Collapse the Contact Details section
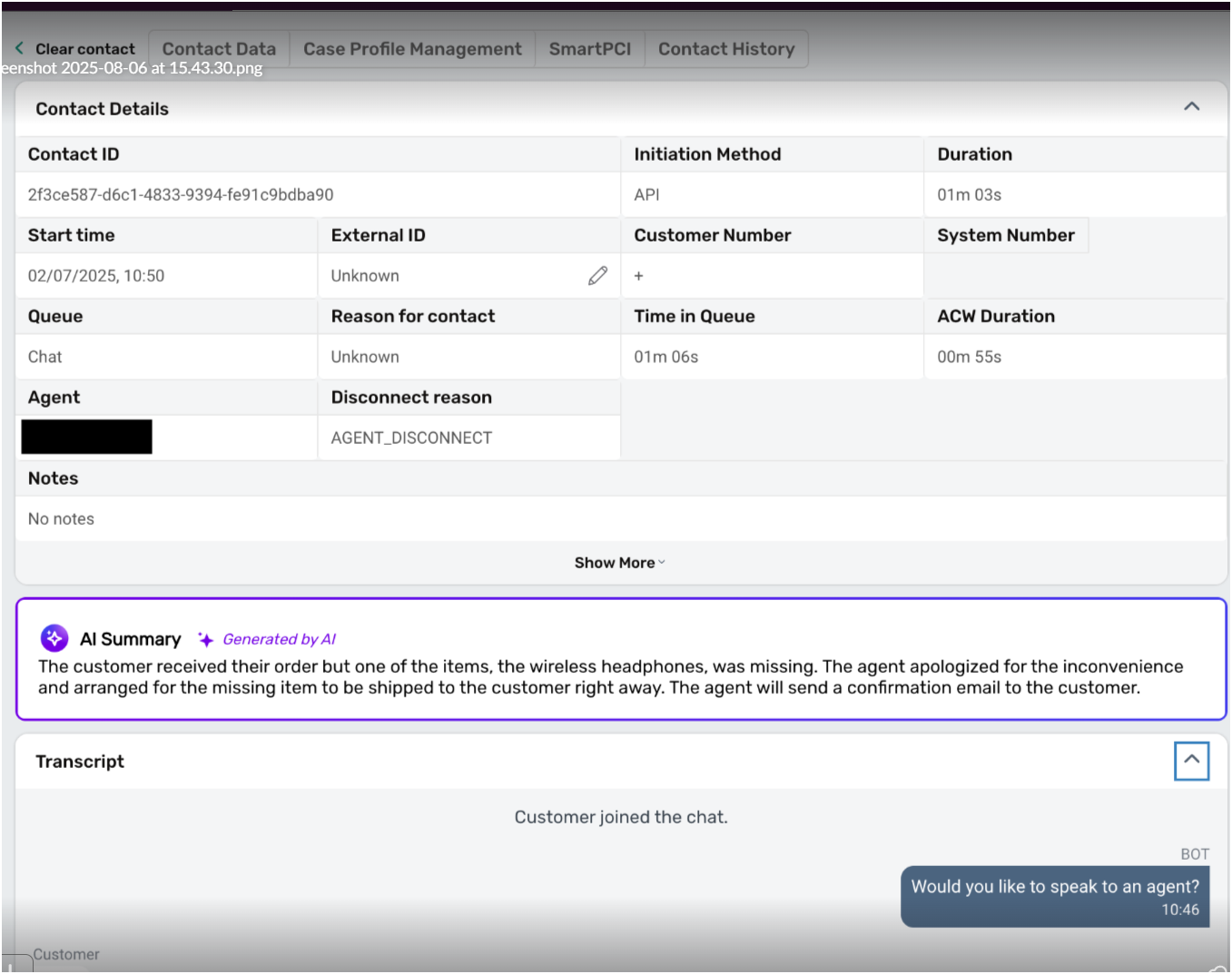 [x=1191, y=107]
